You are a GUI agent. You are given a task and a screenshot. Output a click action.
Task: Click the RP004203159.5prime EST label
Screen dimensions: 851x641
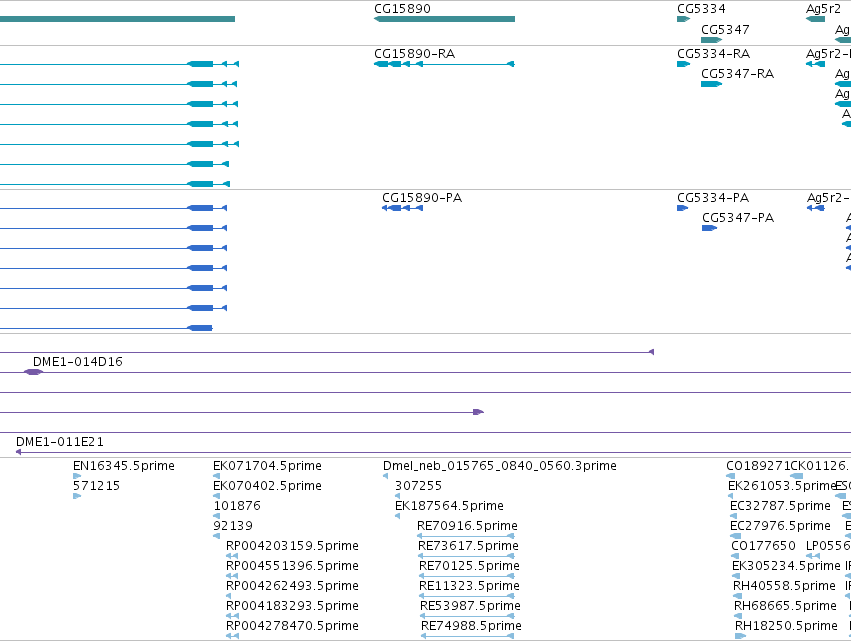[x=292, y=546]
